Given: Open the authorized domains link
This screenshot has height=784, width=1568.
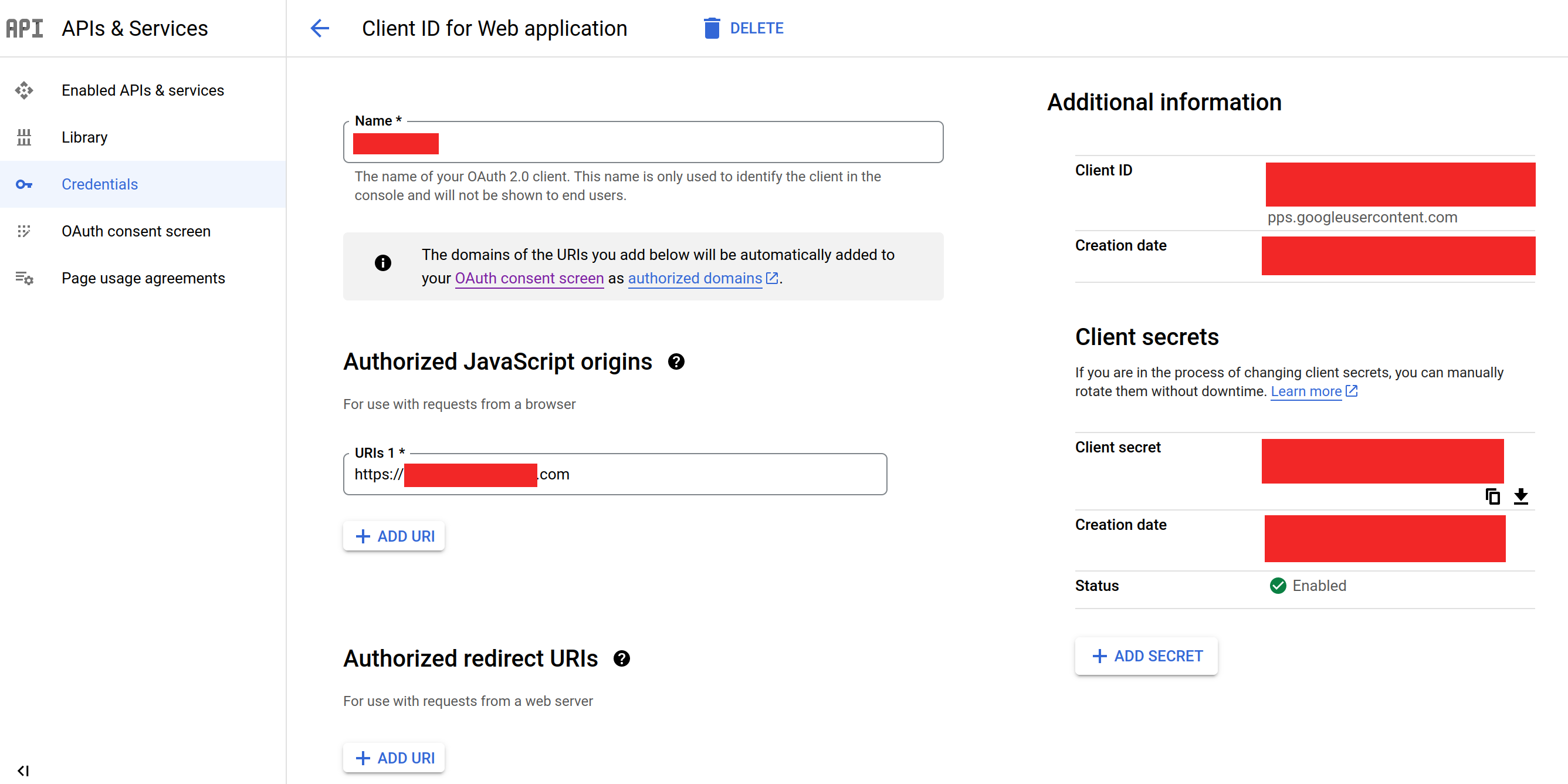Looking at the screenshot, I should pyautogui.click(x=695, y=278).
